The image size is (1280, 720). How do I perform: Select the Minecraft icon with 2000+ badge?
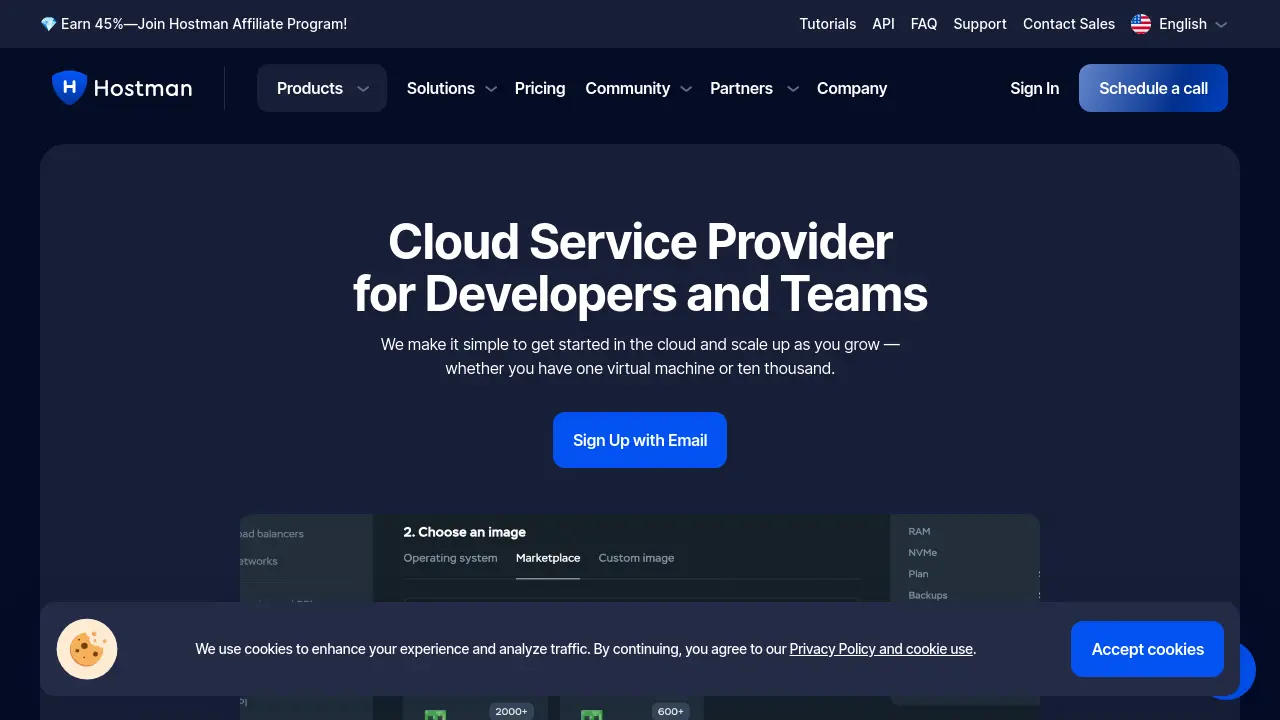(435, 713)
